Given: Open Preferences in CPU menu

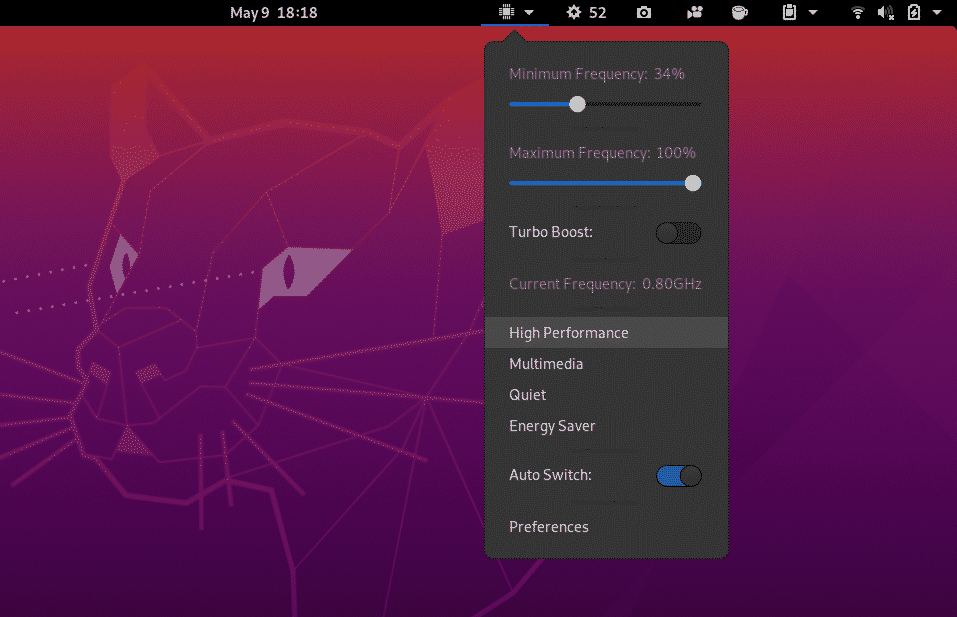Looking at the screenshot, I should pos(607,527).
